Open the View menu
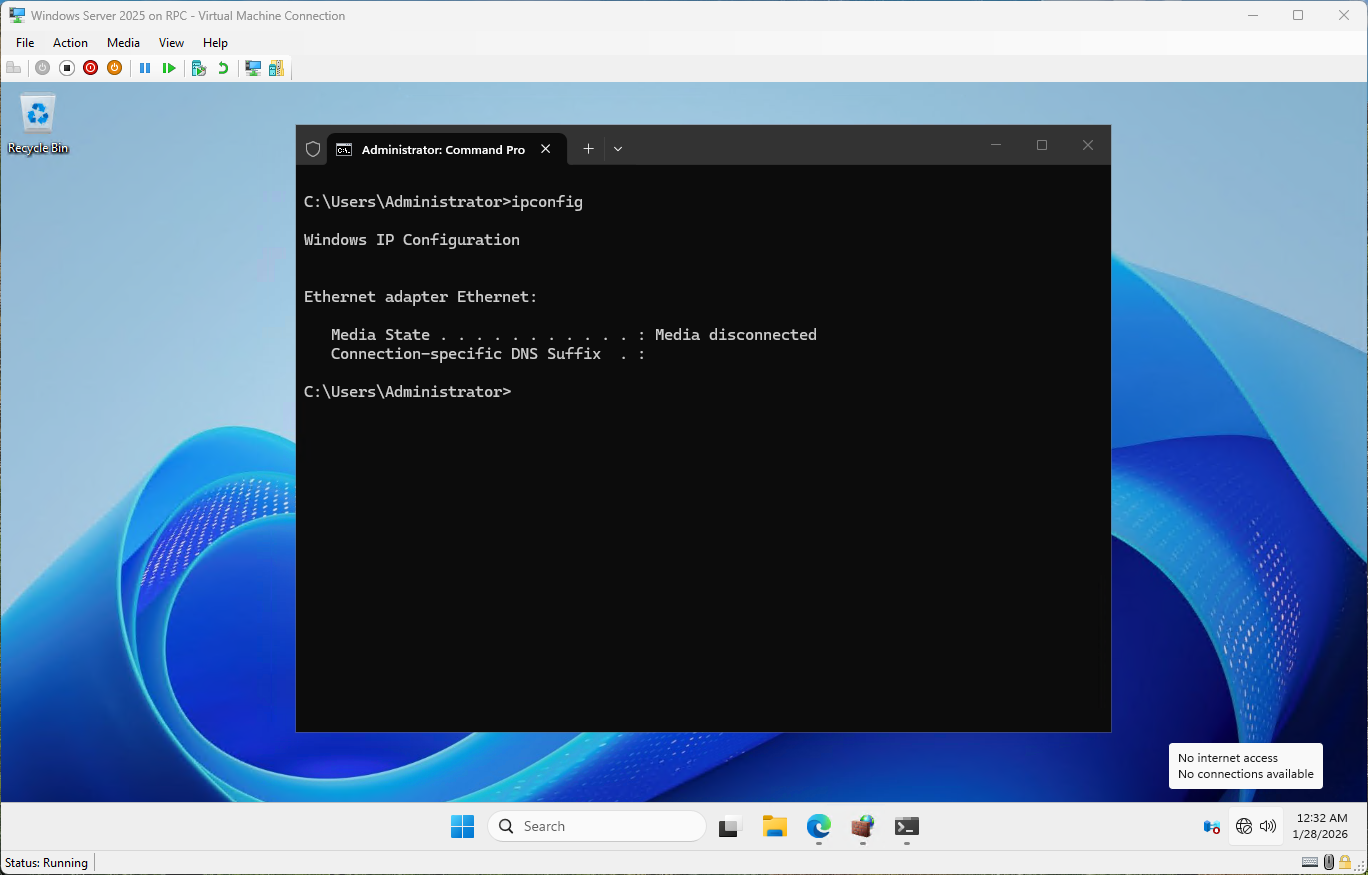The width and height of the screenshot is (1368, 875). pyautogui.click(x=171, y=43)
